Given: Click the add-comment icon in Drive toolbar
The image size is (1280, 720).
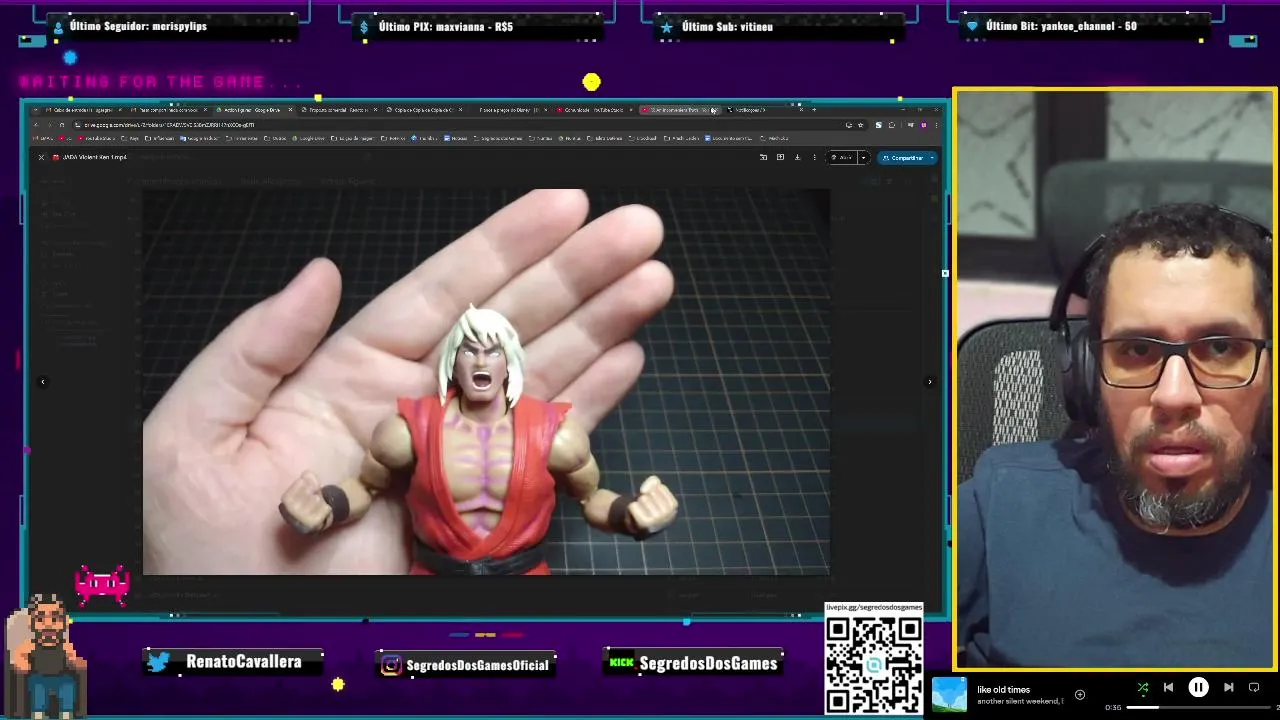Looking at the screenshot, I should pos(780,157).
